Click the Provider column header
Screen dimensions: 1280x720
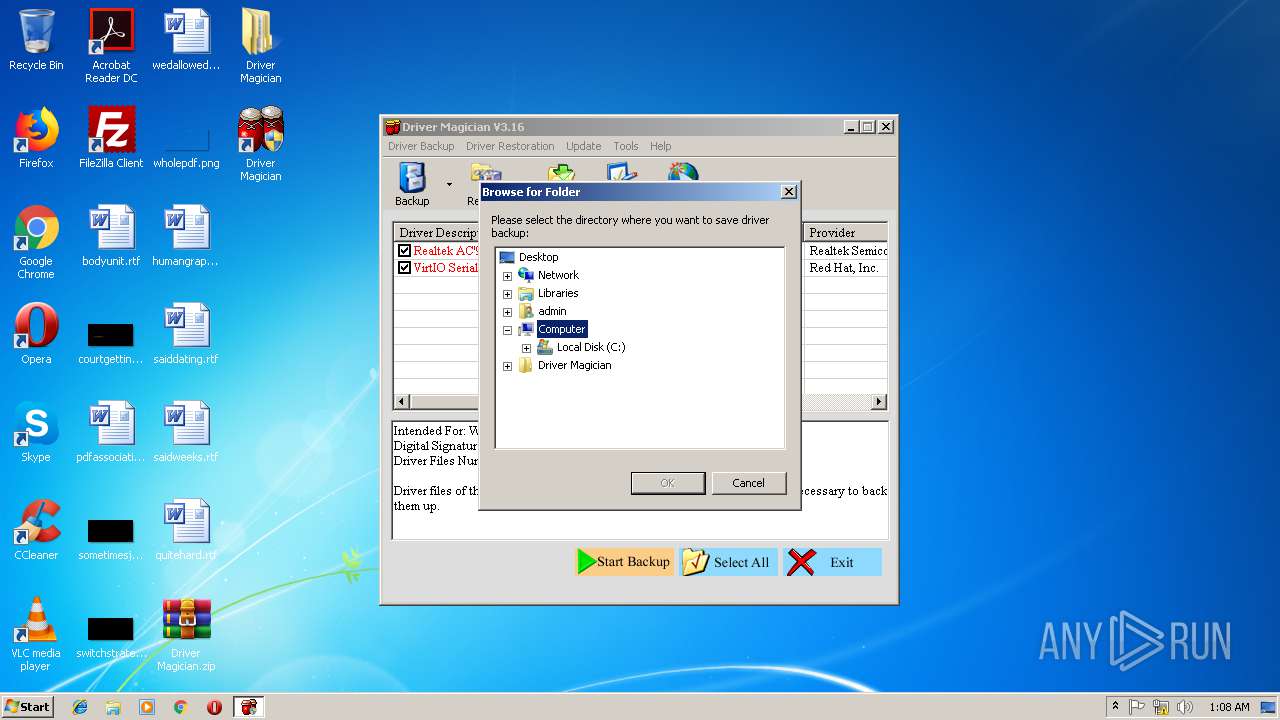pyautogui.click(x=845, y=232)
